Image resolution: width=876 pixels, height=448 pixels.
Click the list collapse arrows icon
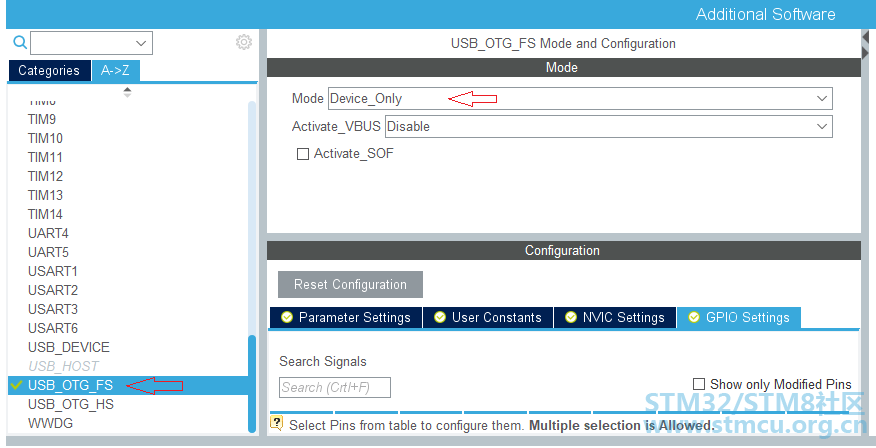tap(127, 92)
